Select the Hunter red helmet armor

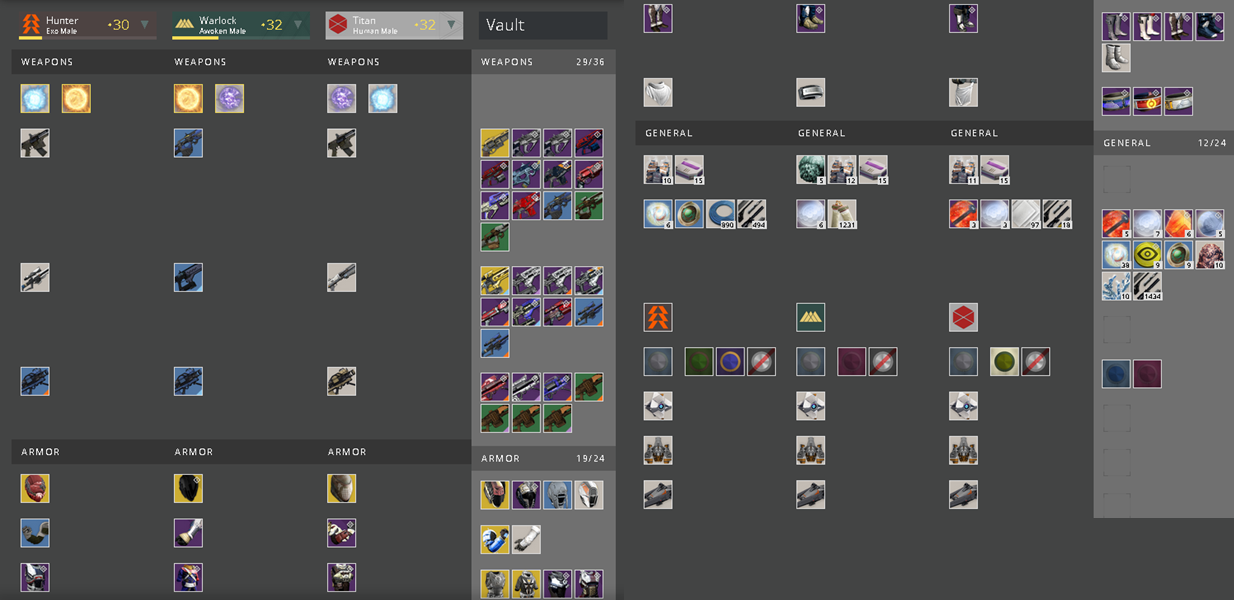tap(35, 488)
